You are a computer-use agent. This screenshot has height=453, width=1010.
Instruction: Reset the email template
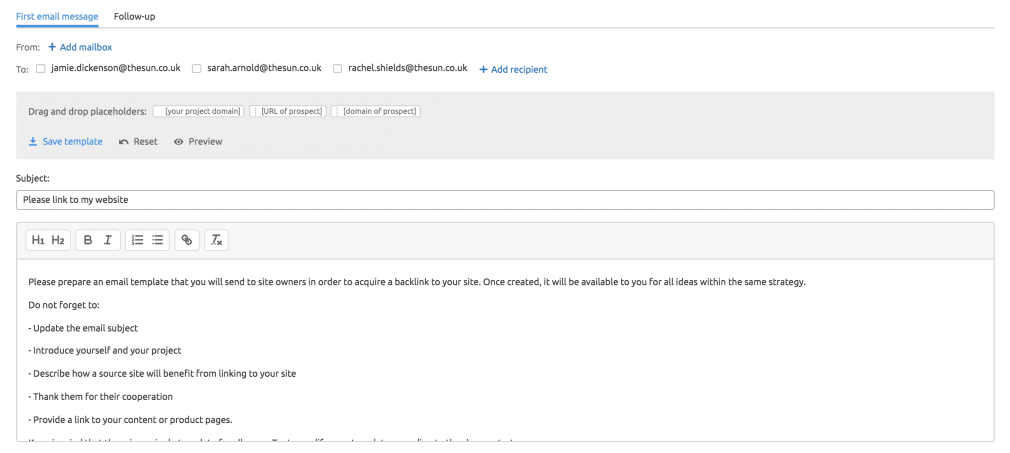click(x=138, y=141)
